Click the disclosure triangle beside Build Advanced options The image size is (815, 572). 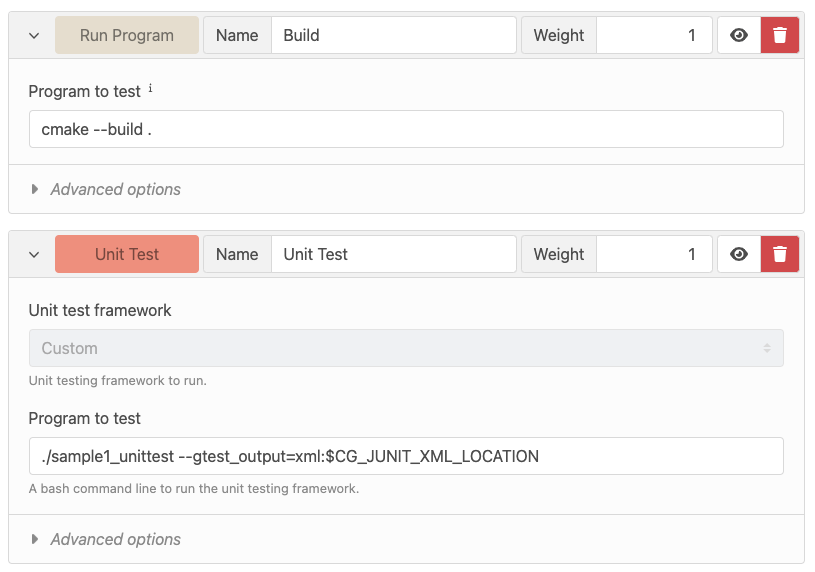point(34,189)
